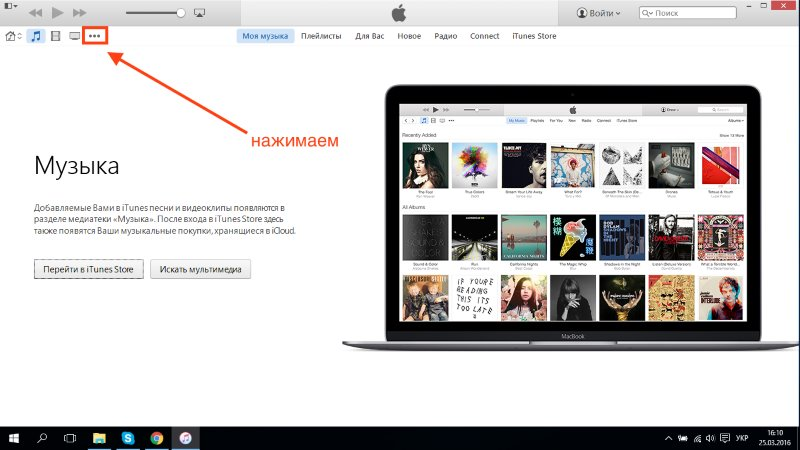The width and height of the screenshot is (800, 450).
Task: Click the MacBook promo image
Action: coord(571,218)
